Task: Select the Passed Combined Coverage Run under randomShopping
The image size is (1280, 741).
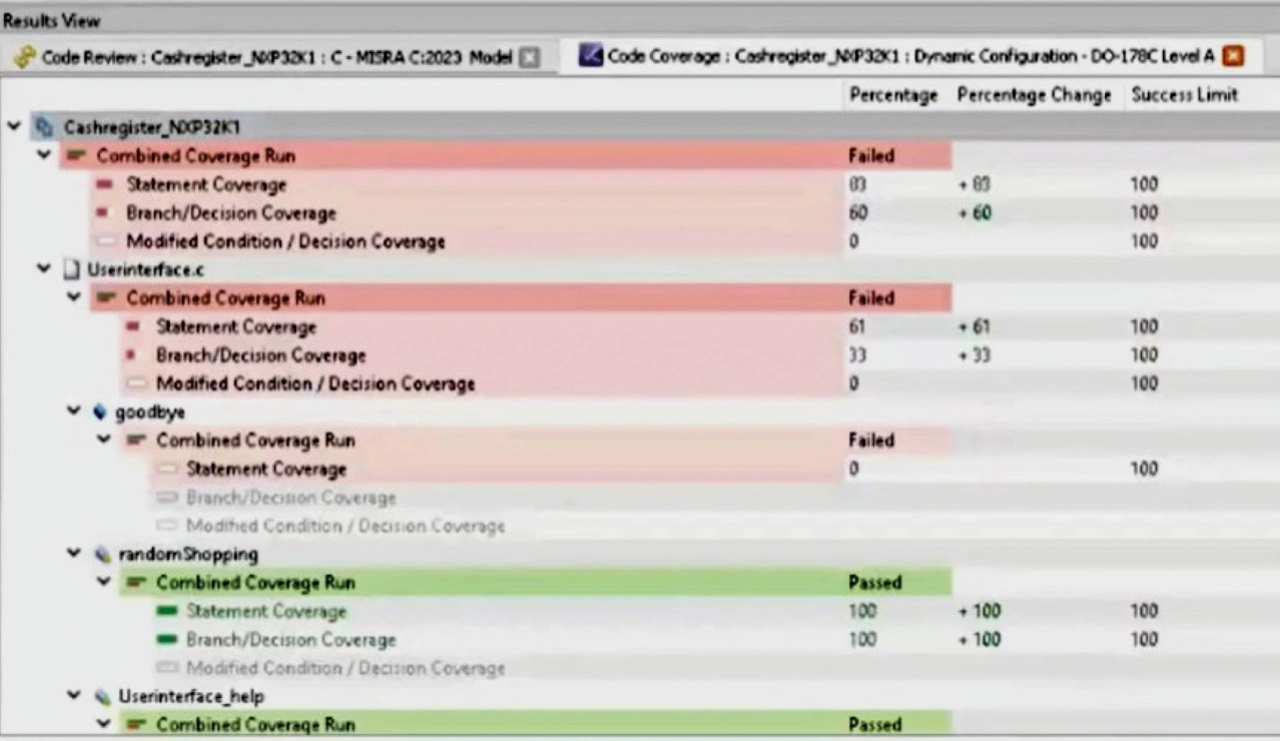Action: 255,583
